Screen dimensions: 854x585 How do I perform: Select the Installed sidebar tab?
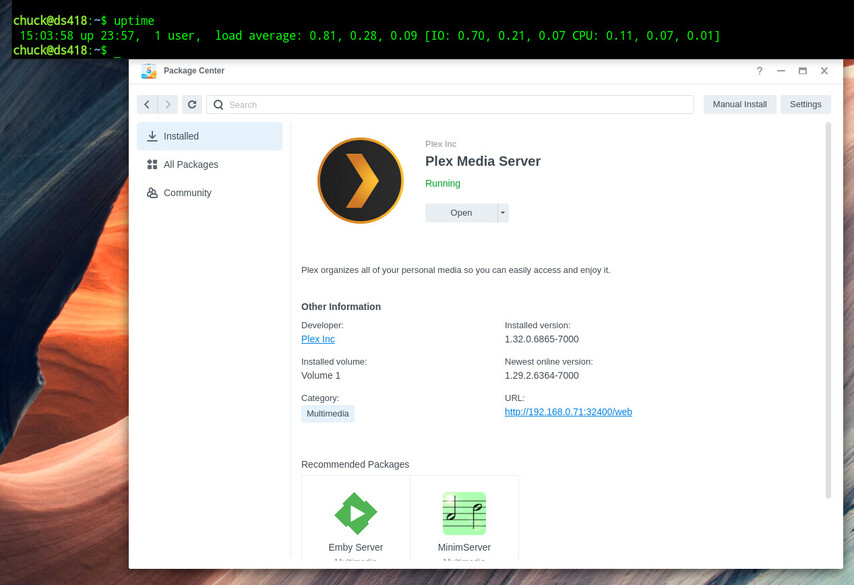pyautogui.click(x=210, y=136)
